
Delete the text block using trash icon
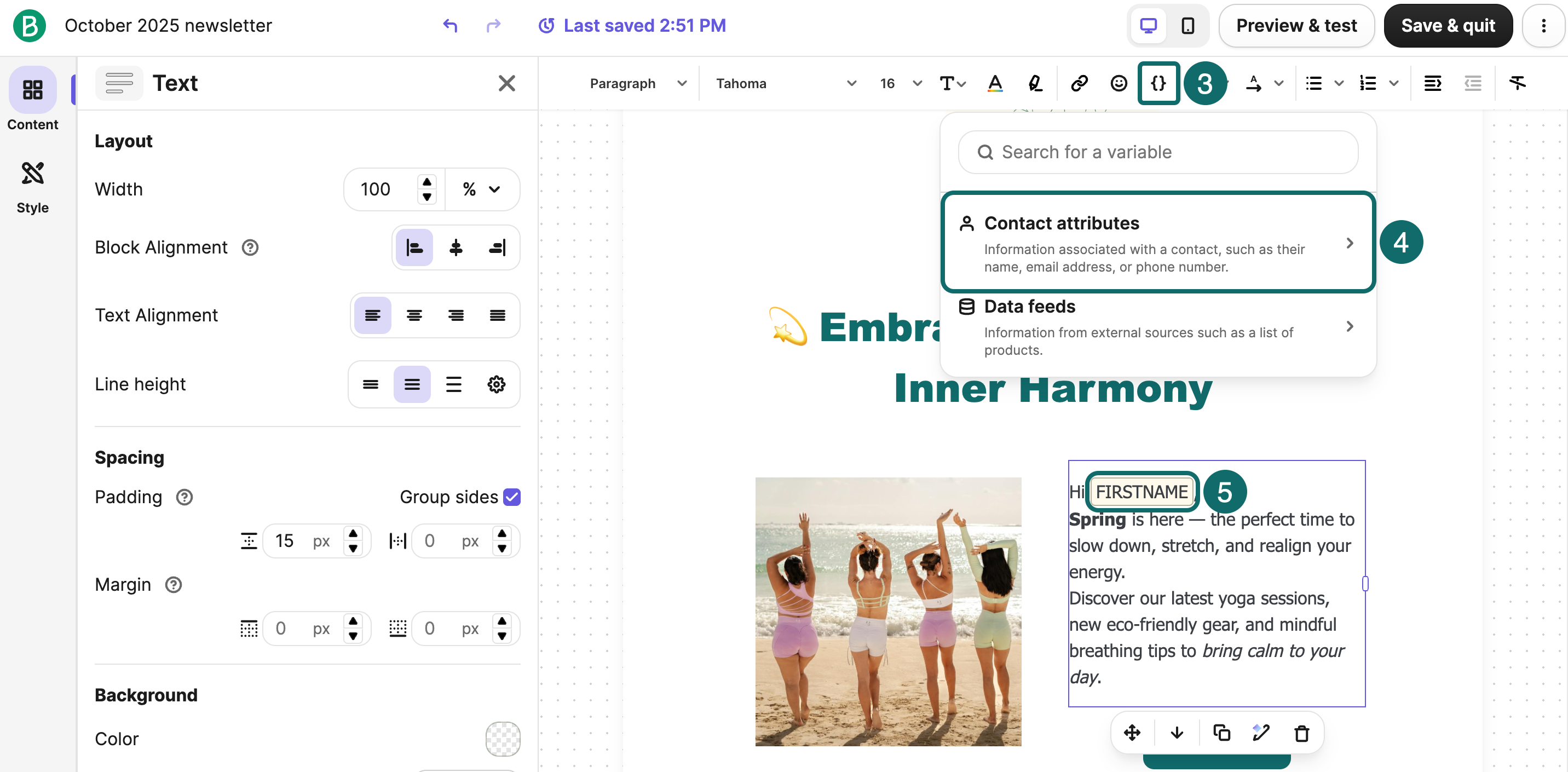tap(1302, 733)
